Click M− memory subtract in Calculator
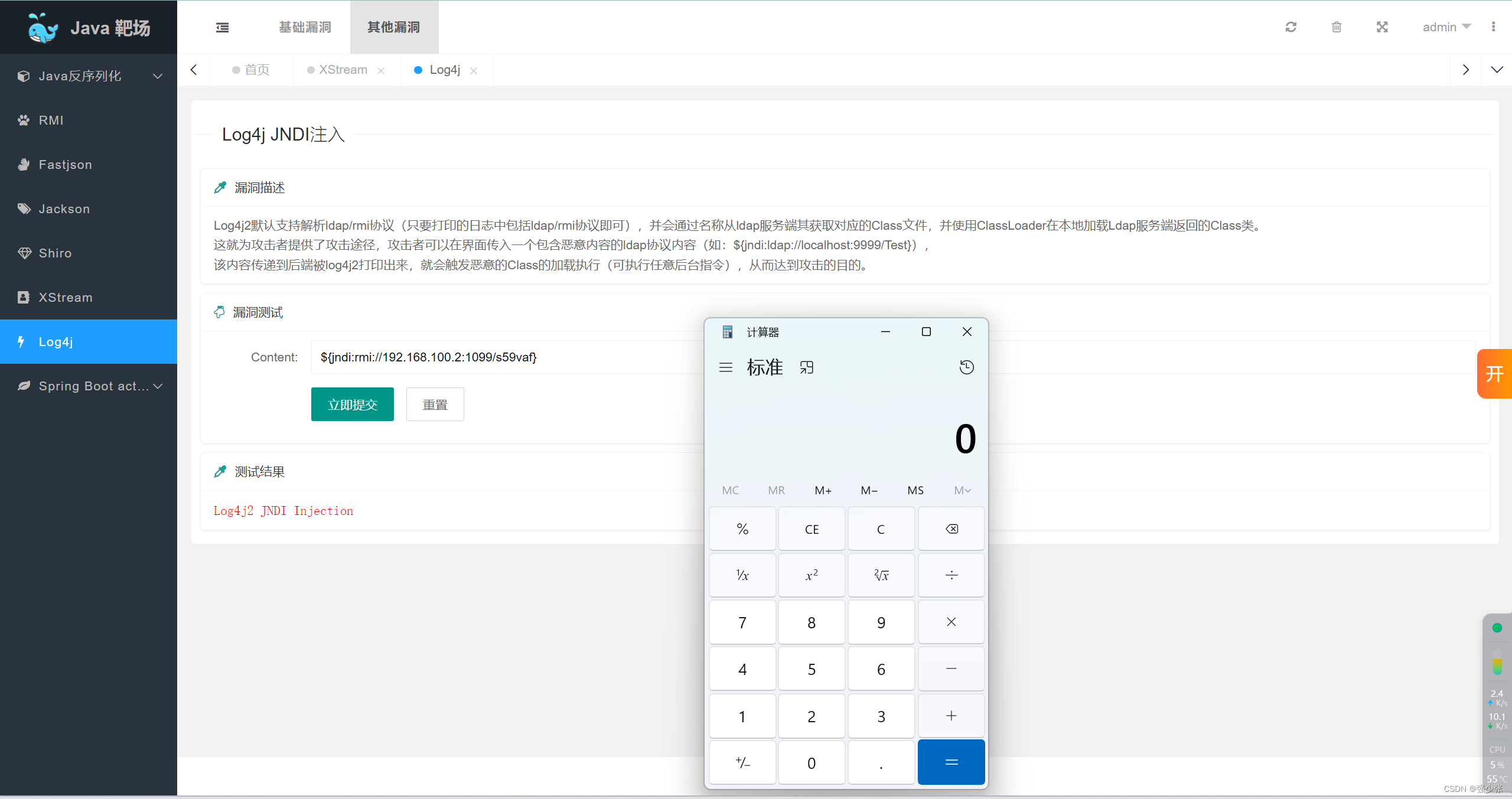 click(x=869, y=491)
